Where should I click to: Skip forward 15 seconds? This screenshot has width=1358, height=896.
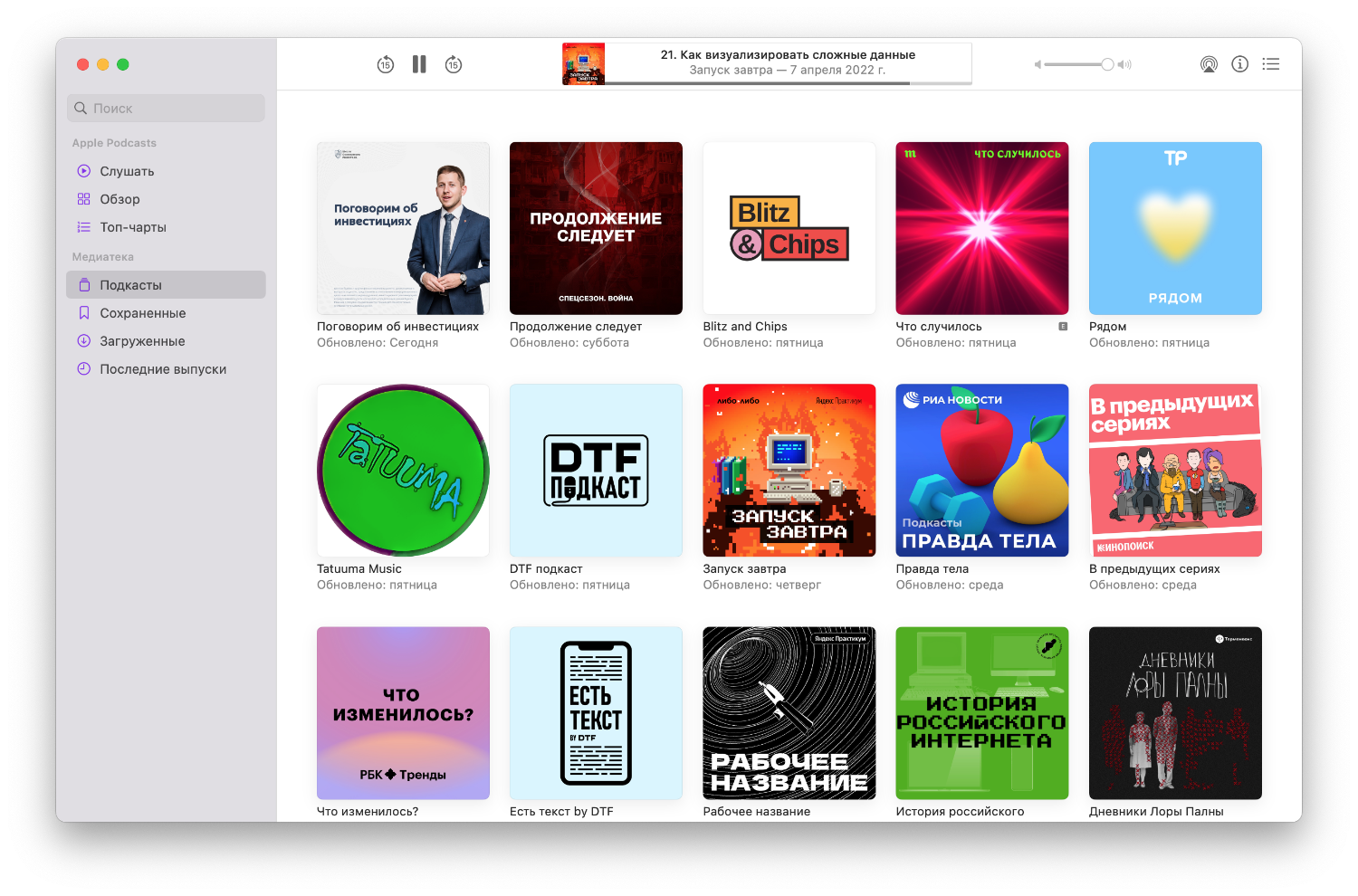pyautogui.click(x=454, y=64)
